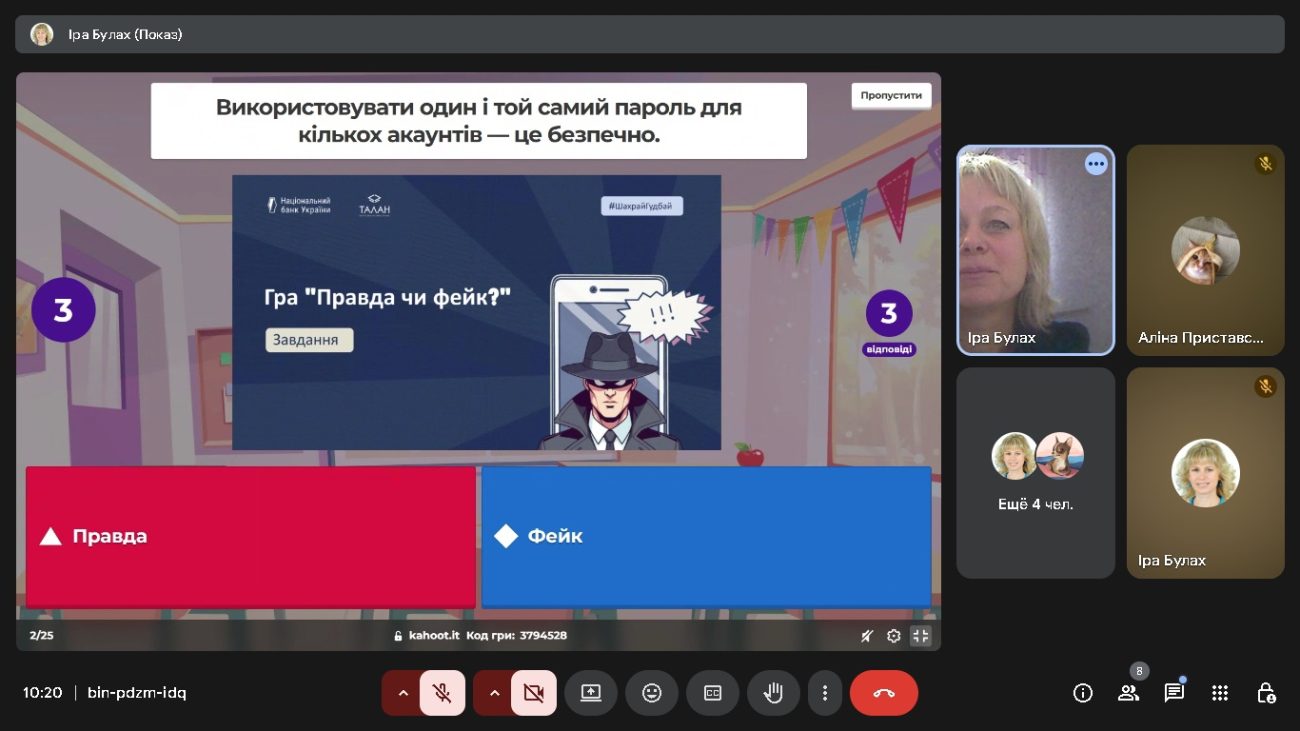Open activities grid icon

[1220, 693]
